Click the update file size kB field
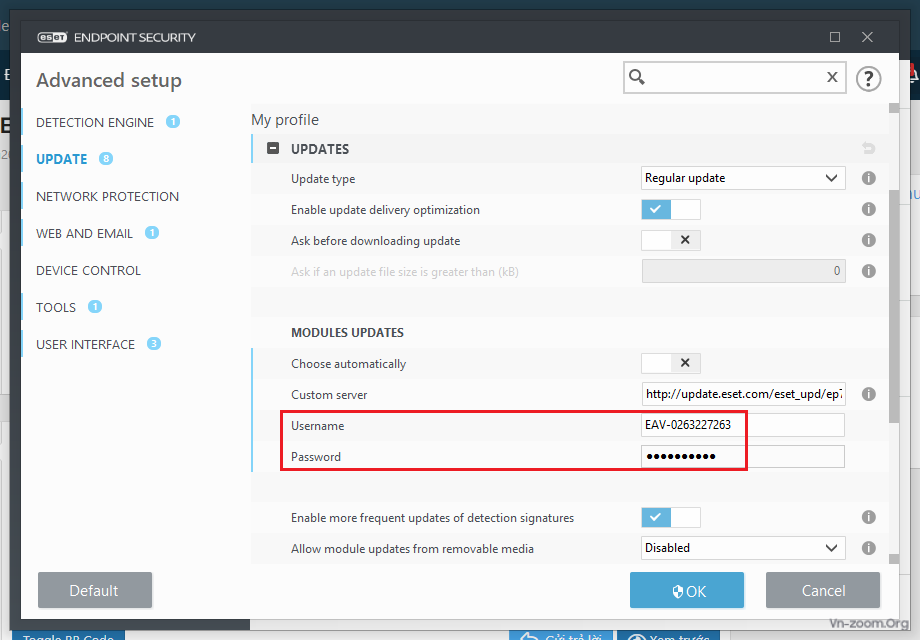 click(x=743, y=271)
